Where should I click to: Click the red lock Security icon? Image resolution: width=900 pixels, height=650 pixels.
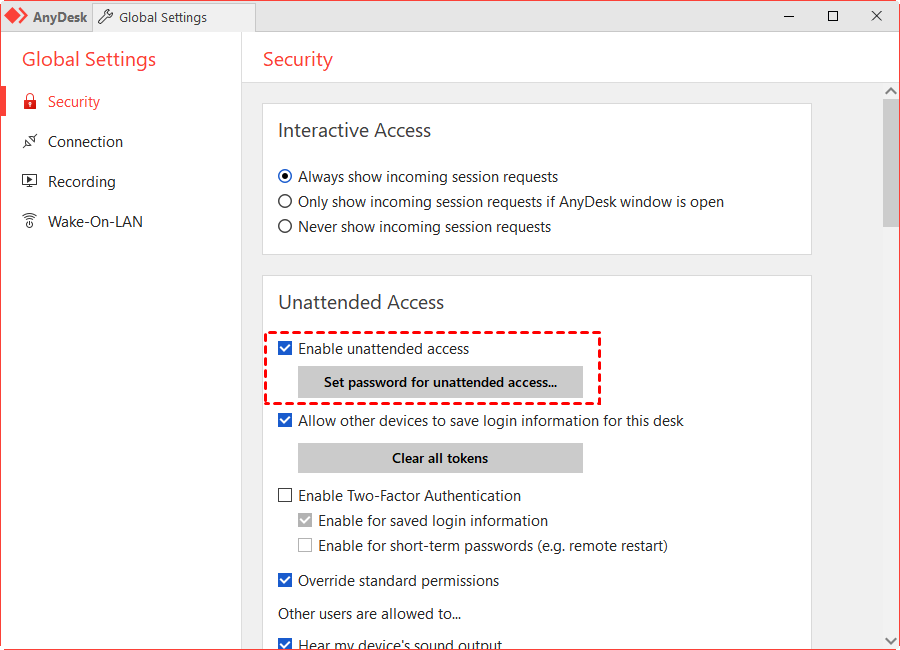click(x=30, y=102)
